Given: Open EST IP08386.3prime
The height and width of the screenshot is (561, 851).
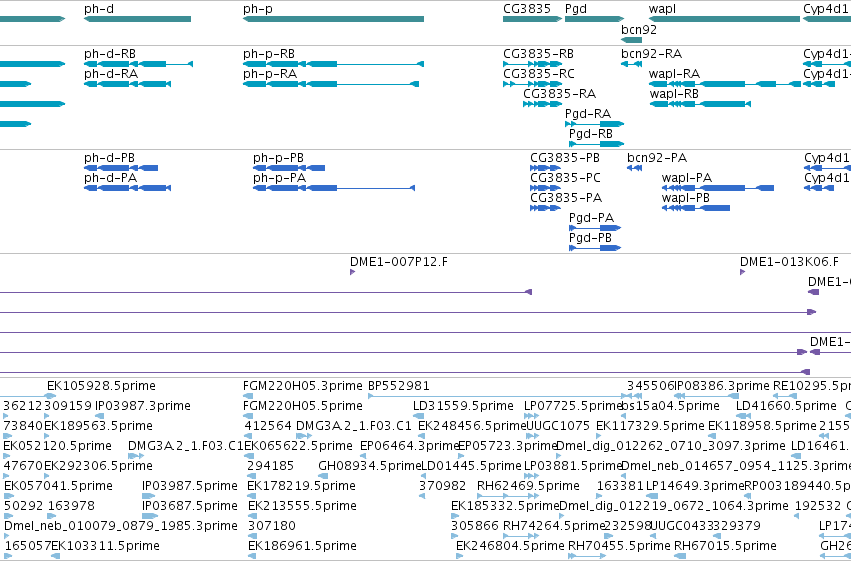Looking at the screenshot, I should (722, 386).
